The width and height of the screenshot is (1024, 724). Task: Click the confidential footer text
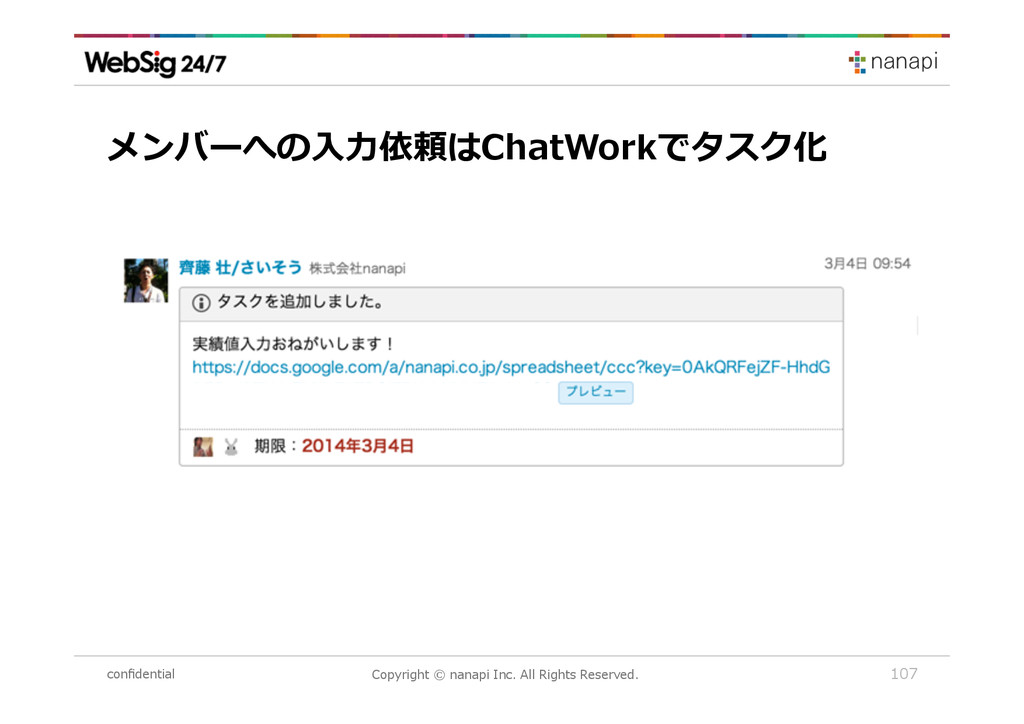click(x=140, y=674)
